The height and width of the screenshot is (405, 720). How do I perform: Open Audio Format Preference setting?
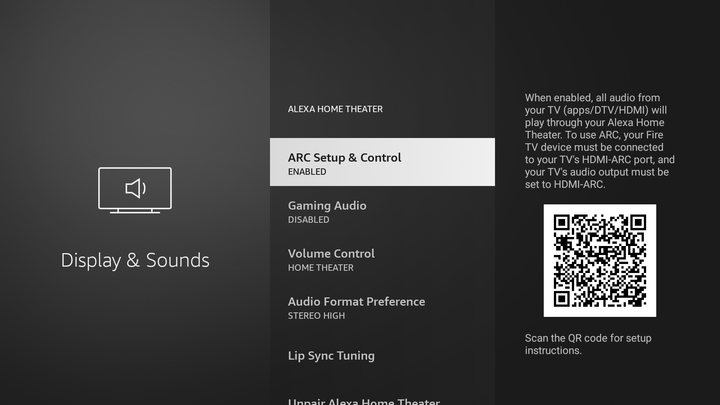(x=382, y=307)
